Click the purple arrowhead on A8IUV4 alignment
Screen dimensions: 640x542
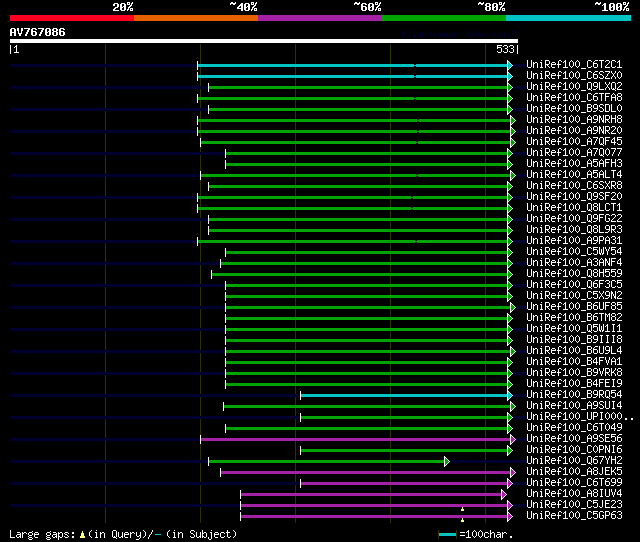[x=504, y=495]
